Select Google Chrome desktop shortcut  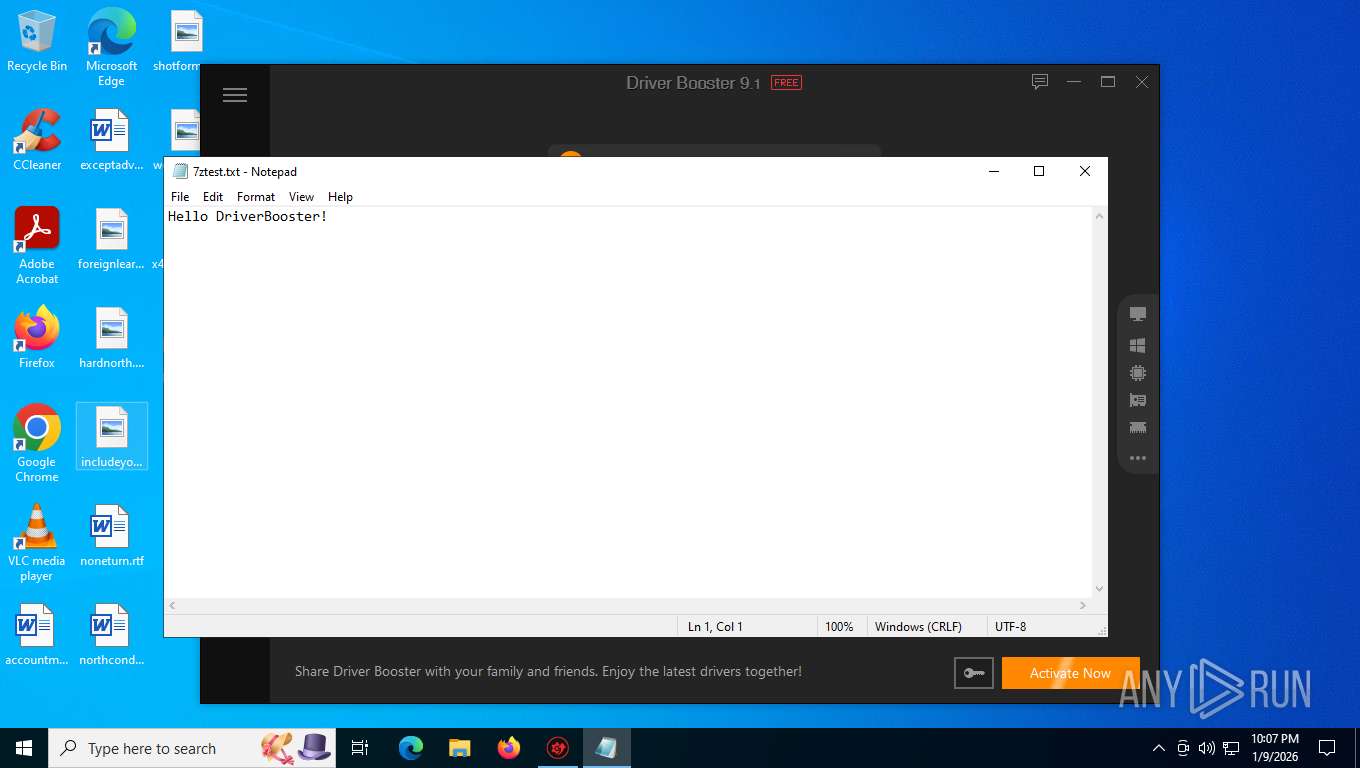[37, 443]
